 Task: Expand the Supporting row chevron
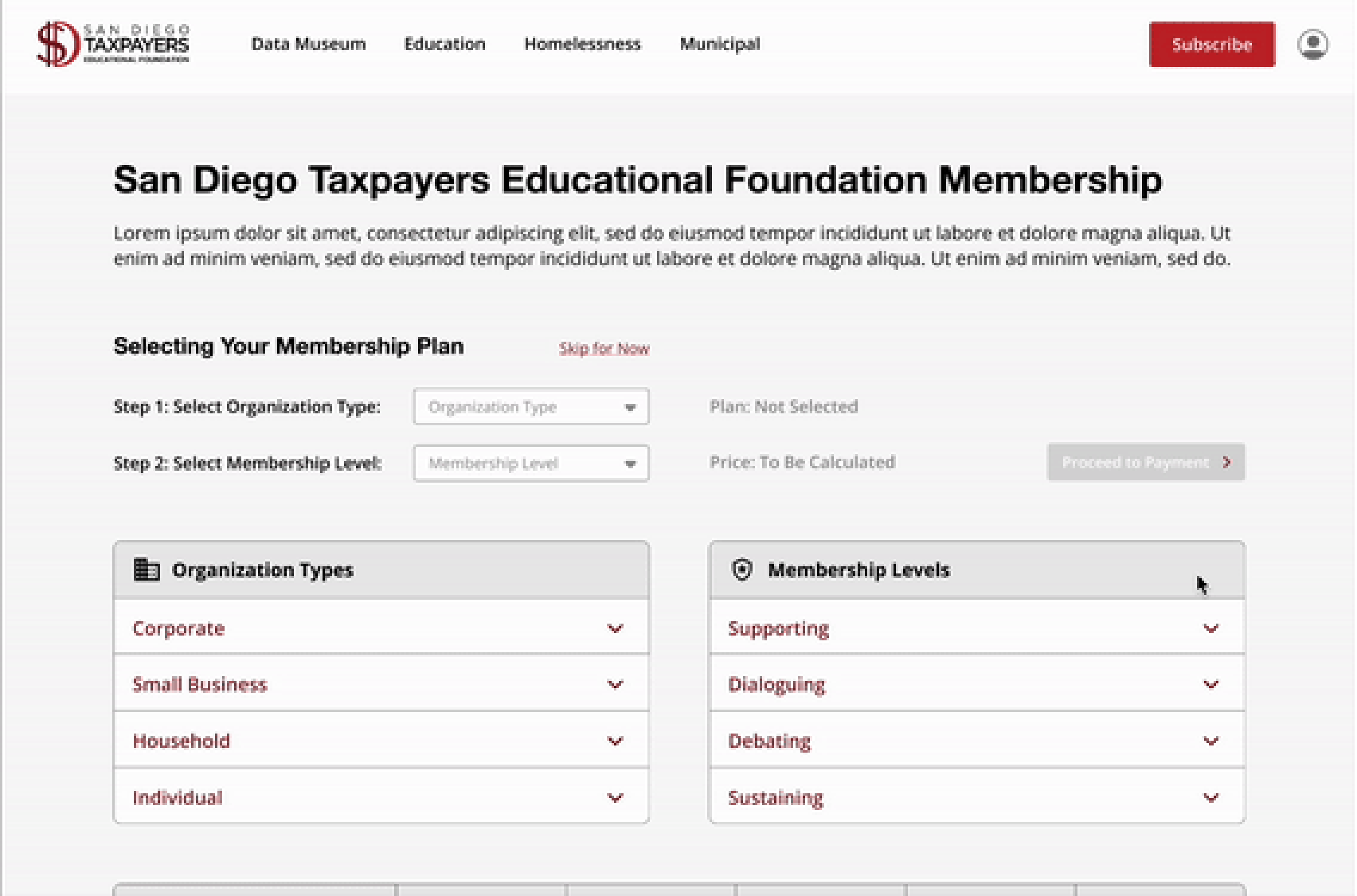tap(1210, 628)
